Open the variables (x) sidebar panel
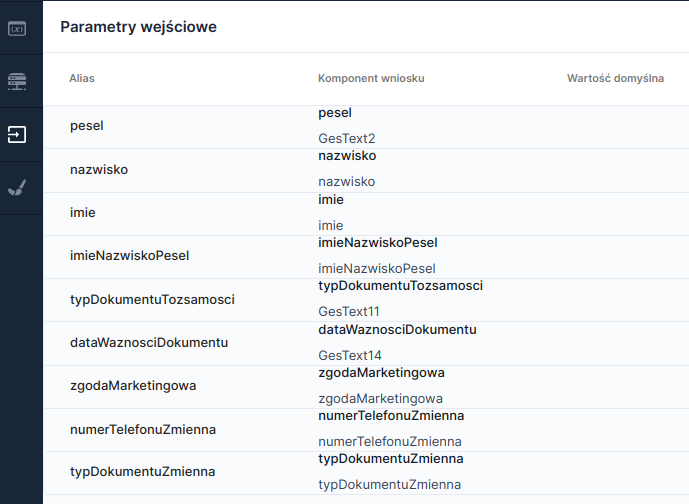Viewport: 689px width, 504px height. point(17,28)
